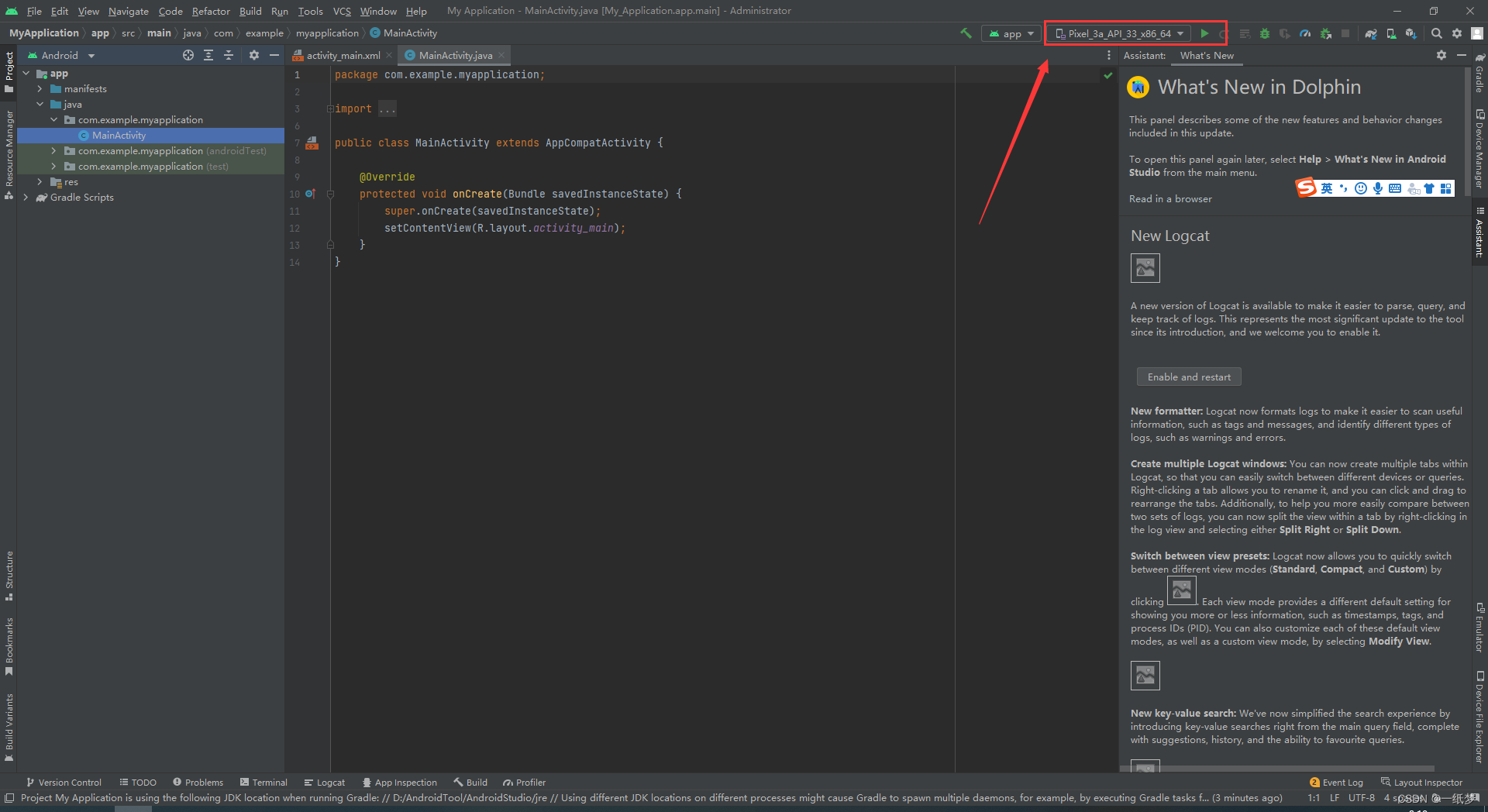1488x812 pixels.
Task: Collapse the java folder
Action: tap(40, 105)
